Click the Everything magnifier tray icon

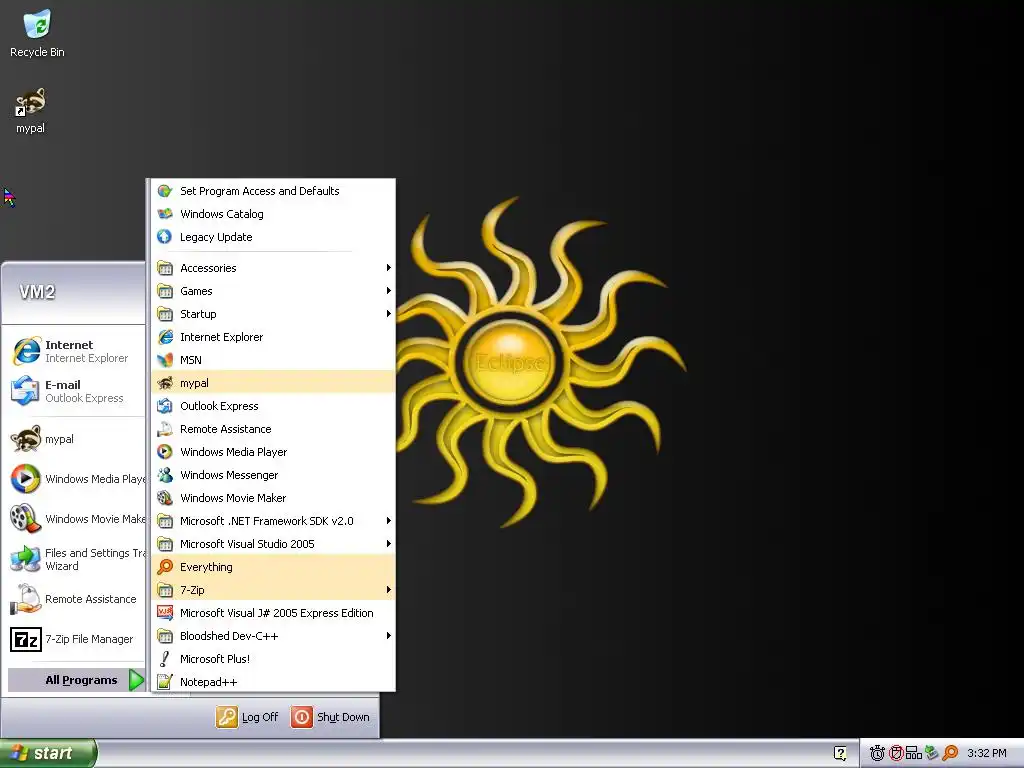pyautogui.click(x=950, y=753)
